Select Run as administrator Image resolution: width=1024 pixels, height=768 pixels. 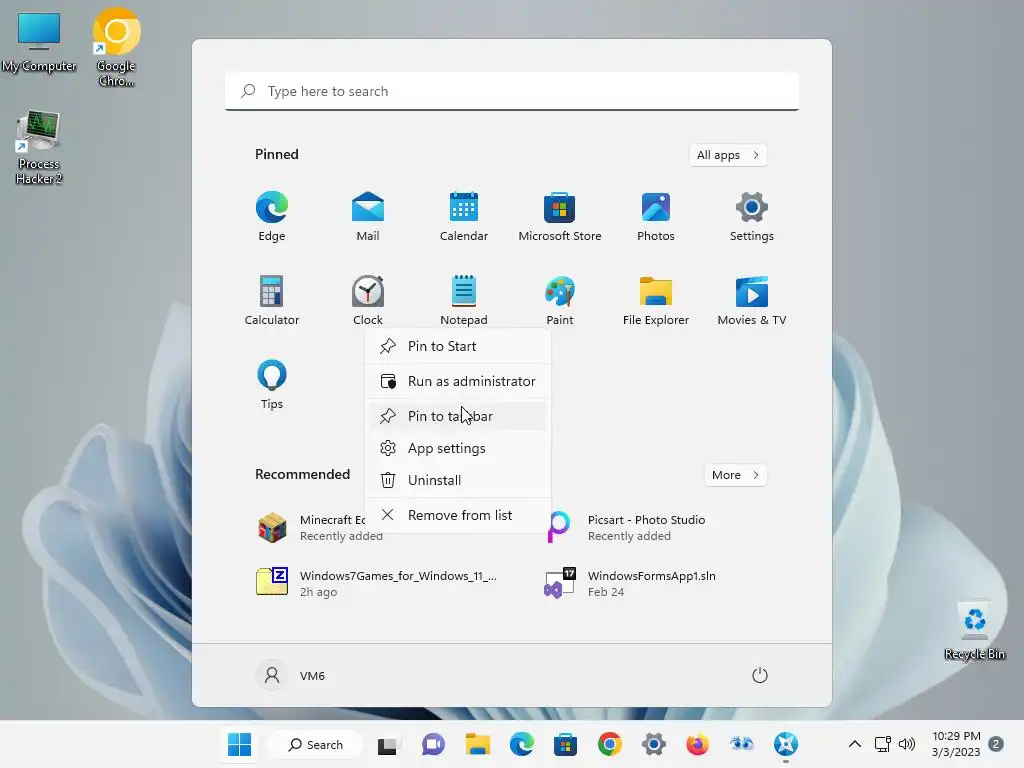point(458,381)
